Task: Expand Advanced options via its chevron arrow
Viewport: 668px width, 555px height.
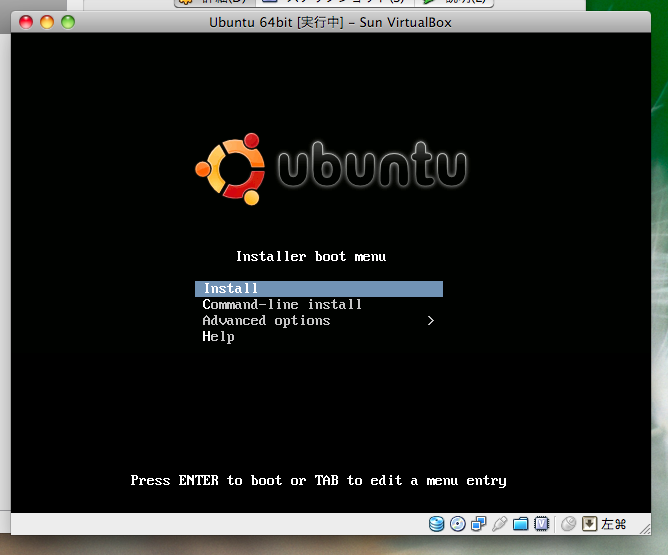Action: [431, 320]
